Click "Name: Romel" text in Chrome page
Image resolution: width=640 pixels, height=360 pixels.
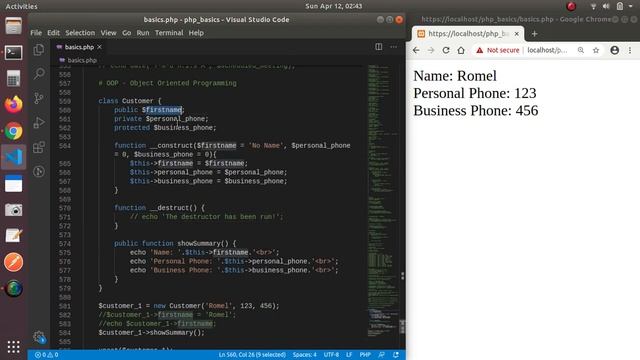click(455, 76)
